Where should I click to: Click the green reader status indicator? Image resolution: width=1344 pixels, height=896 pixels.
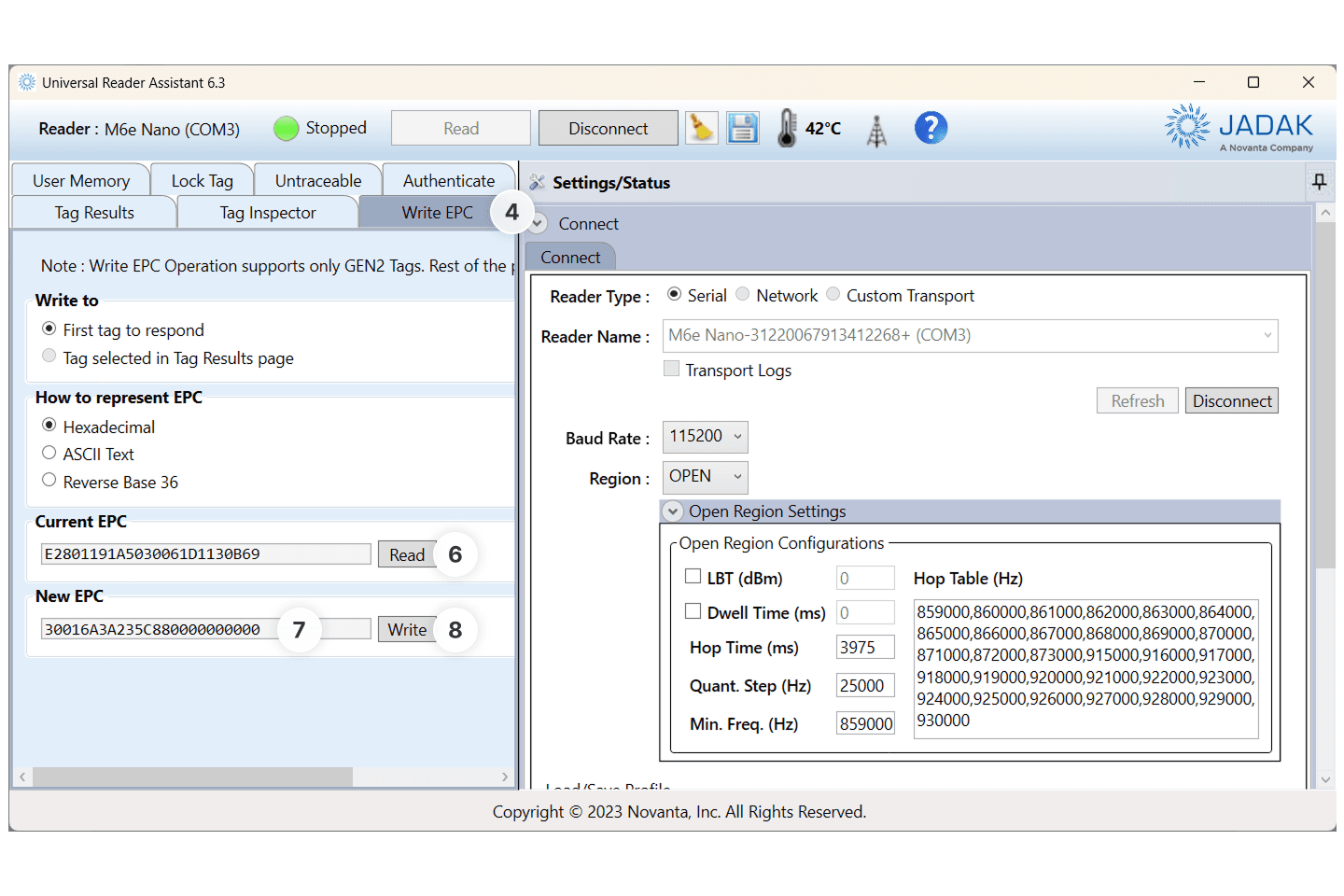click(287, 129)
